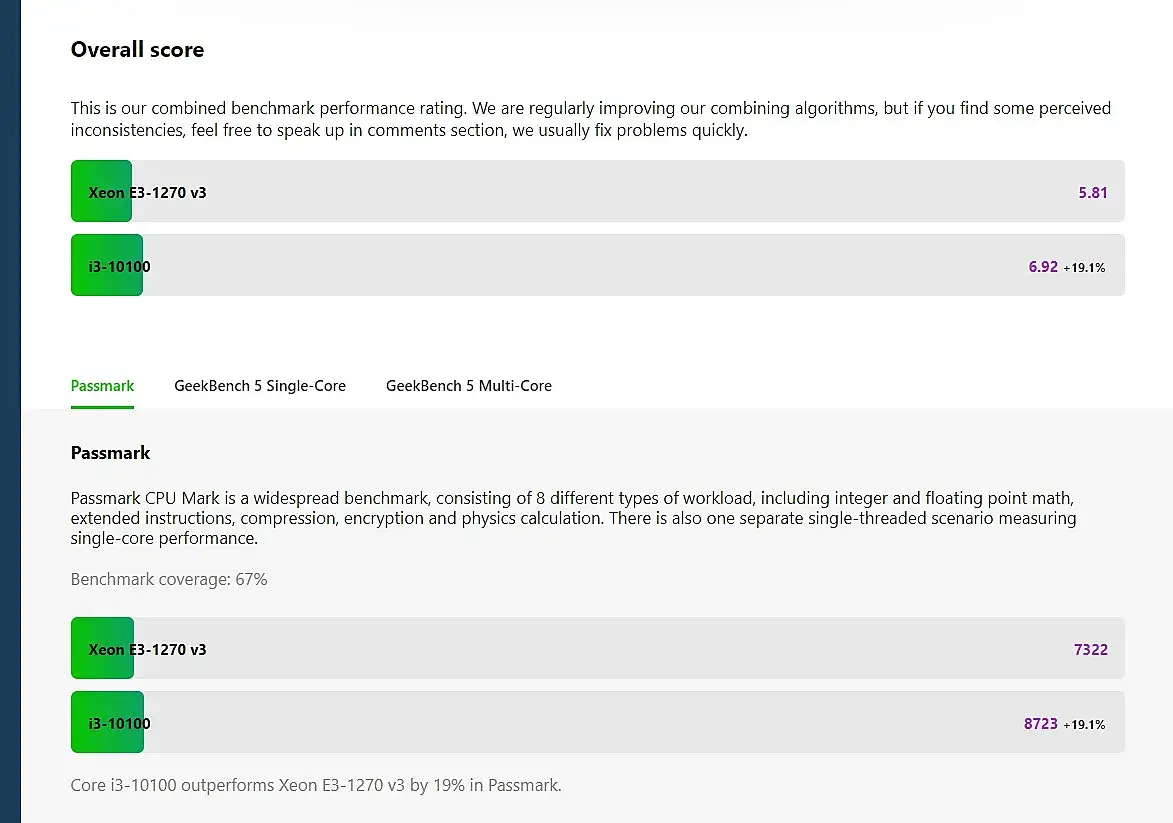Click the 6.92 overall score value

(x=1042, y=267)
